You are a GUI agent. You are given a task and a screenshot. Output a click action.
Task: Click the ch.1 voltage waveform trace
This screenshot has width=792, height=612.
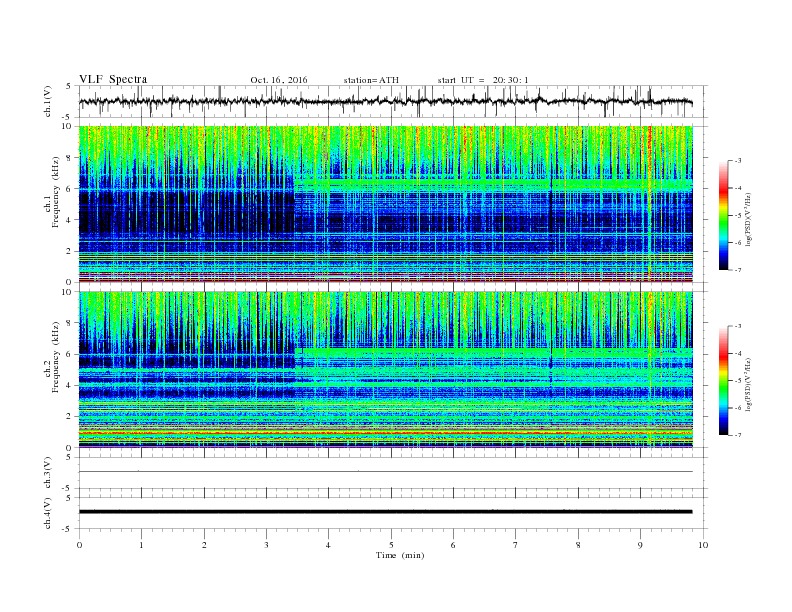tap(386, 102)
